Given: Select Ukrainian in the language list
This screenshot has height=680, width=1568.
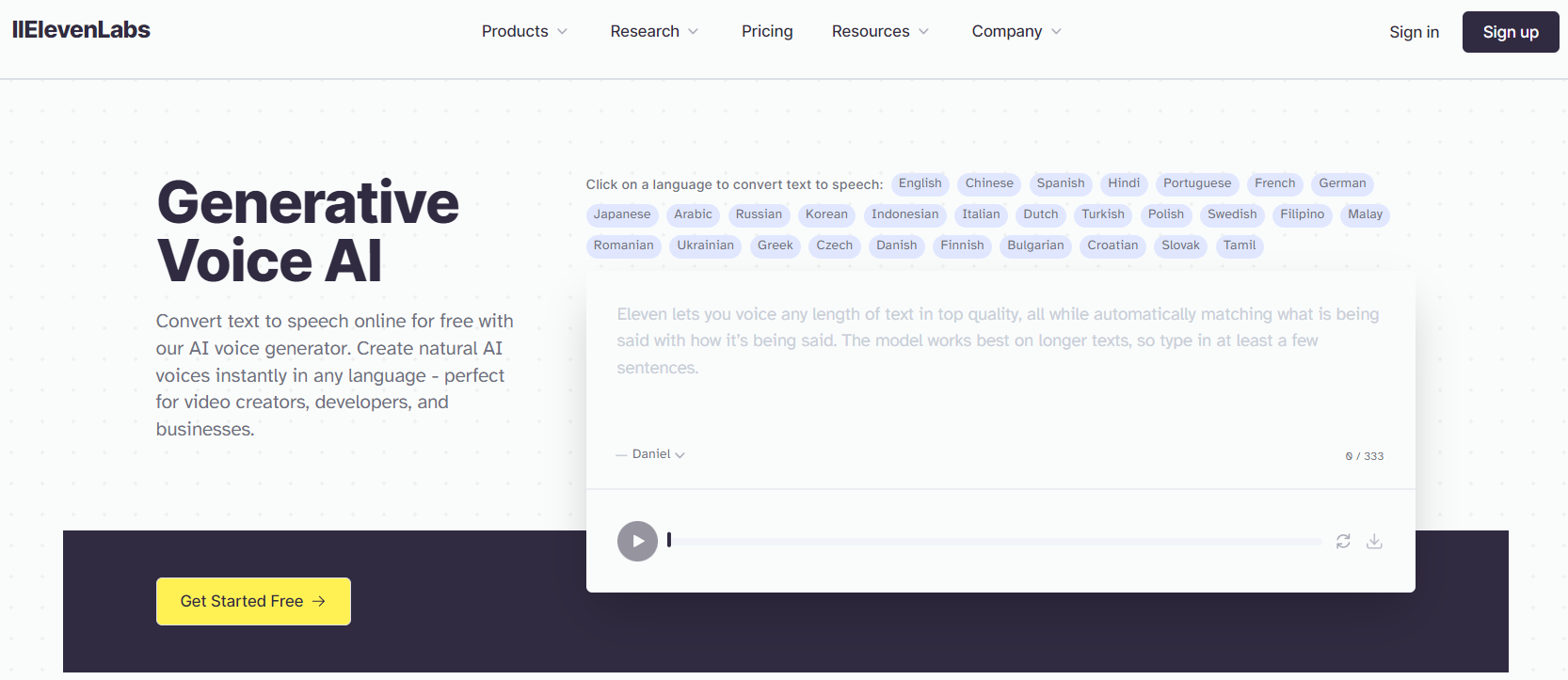Looking at the screenshot, I should 705,245.
